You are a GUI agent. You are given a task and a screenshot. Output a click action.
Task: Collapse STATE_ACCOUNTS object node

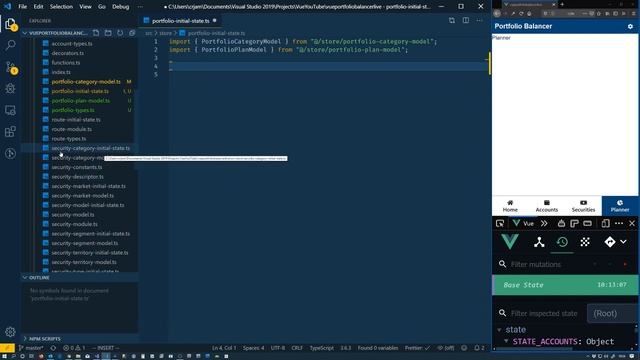coord(506,341)
